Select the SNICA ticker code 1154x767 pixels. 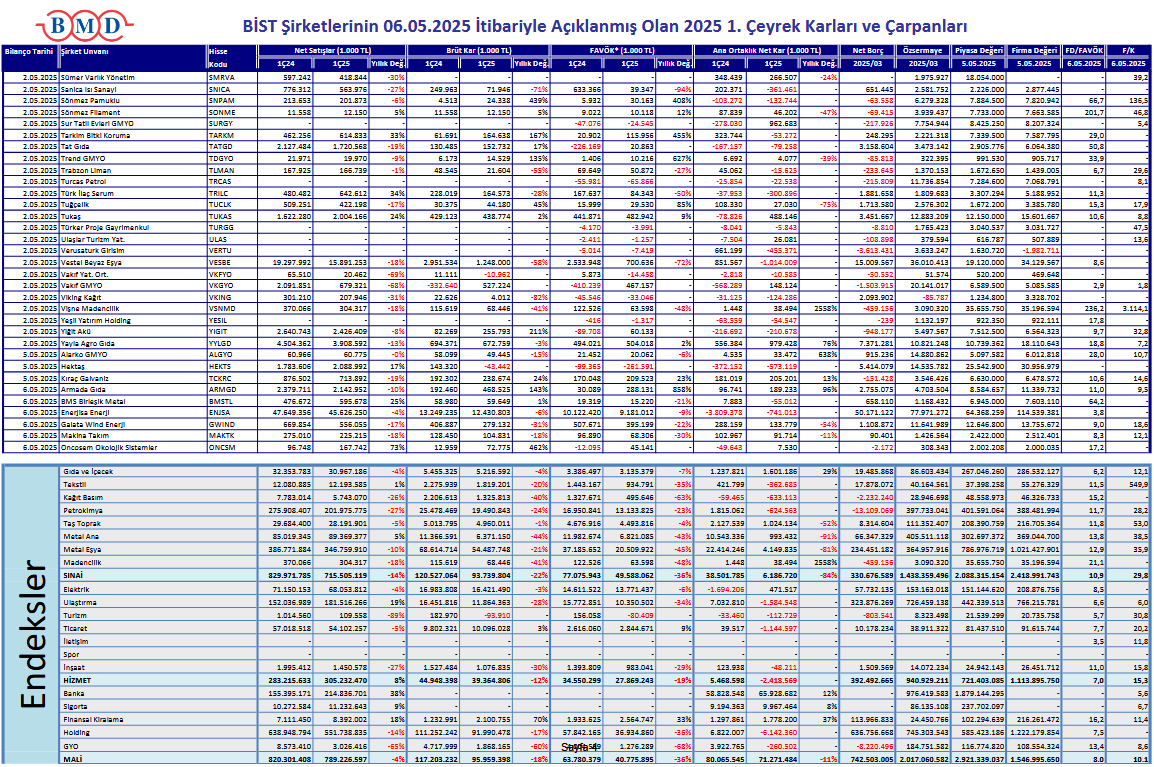click(x=220, y=89)
